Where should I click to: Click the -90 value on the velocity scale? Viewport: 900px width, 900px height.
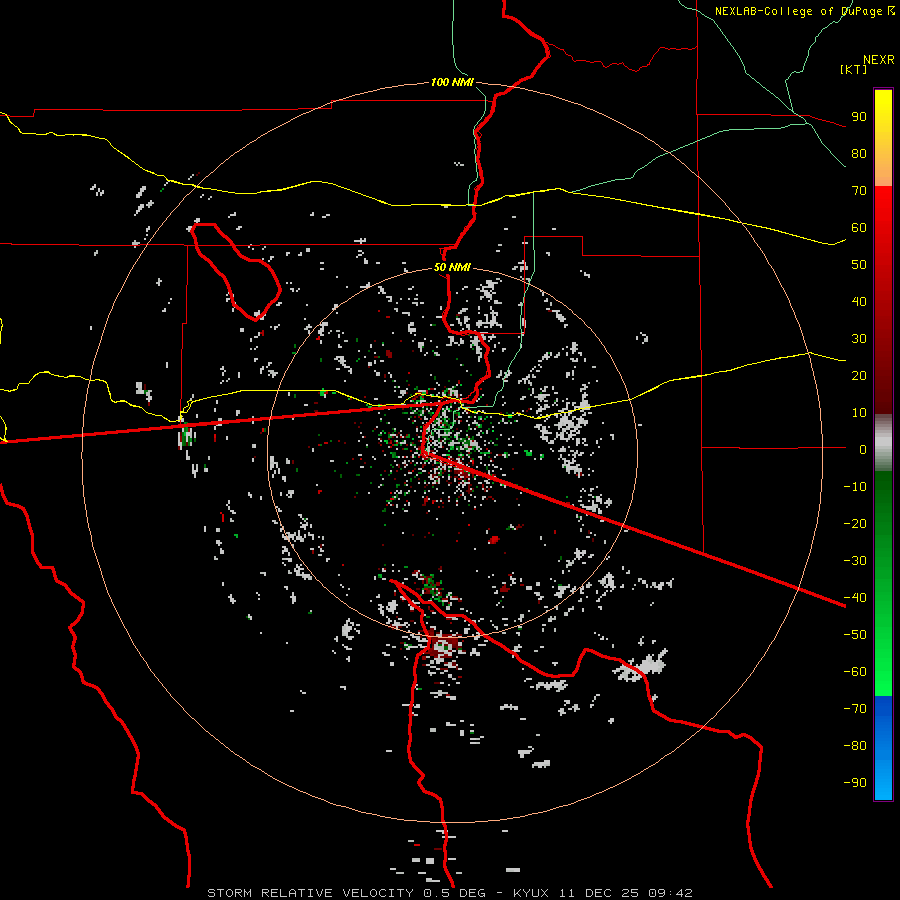(x=855, y=782)
